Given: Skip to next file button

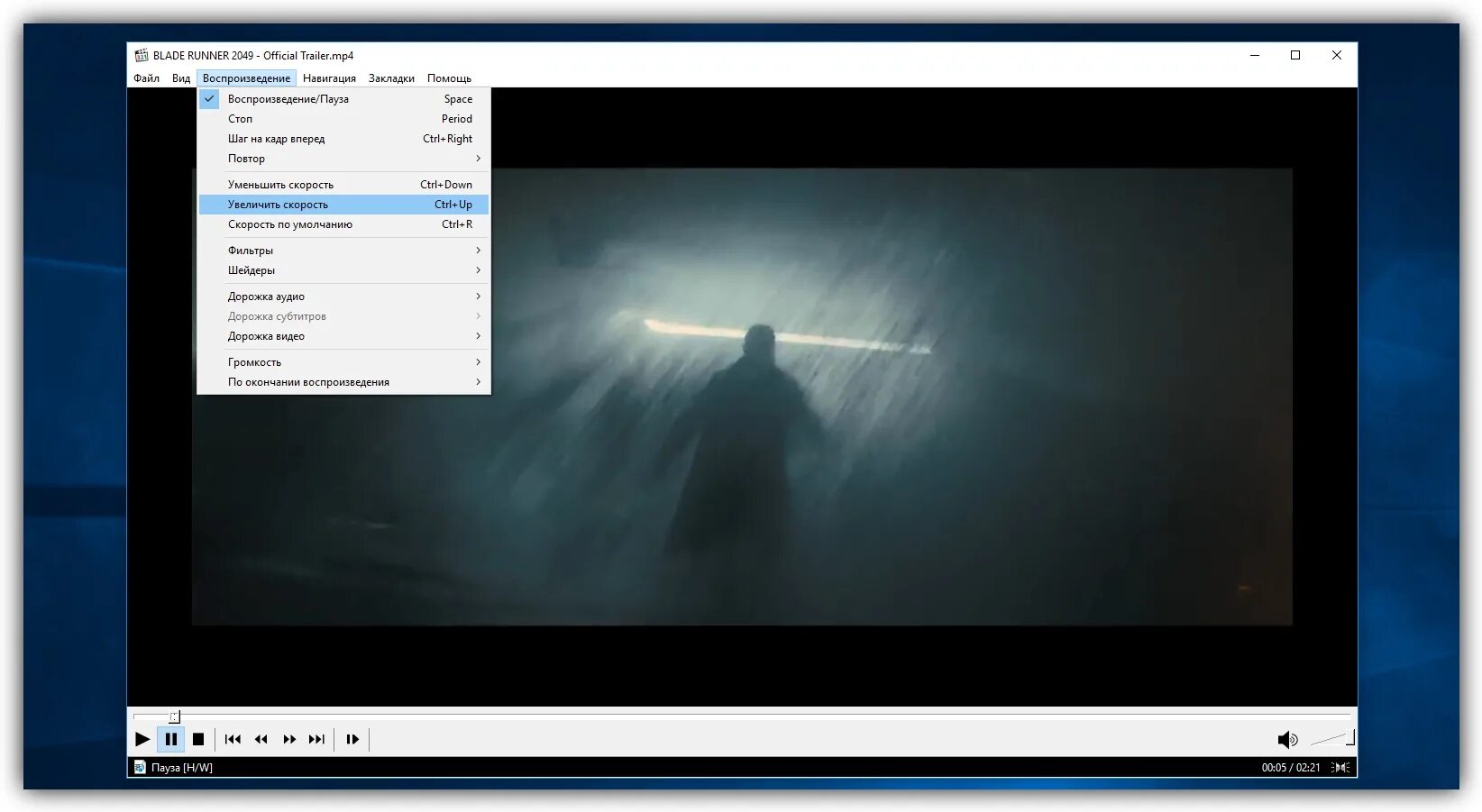Looking at the screenshot, I should 316,739.
